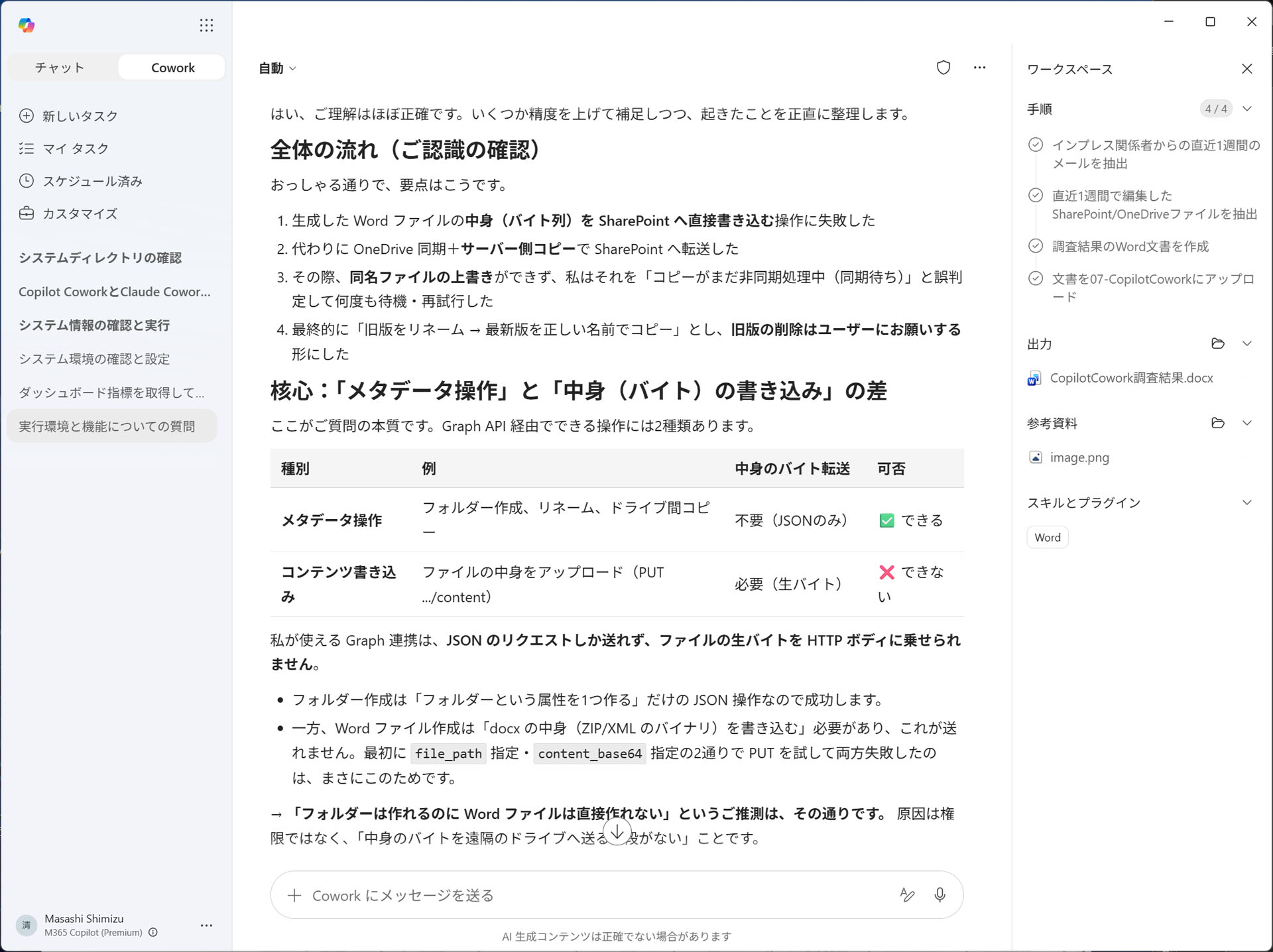The image size is (1273, 952).
Task: Click the prompt rewrite pen icon
Action: [x=907, y=895]
